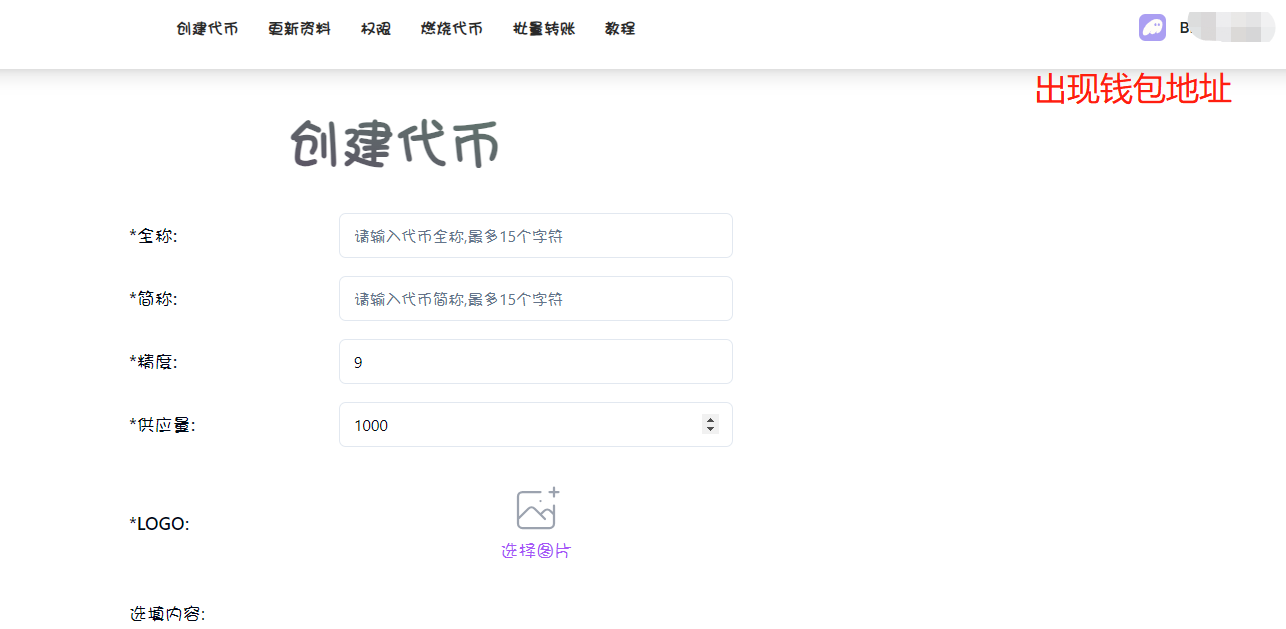Click the connected wallet address button

1218,28
